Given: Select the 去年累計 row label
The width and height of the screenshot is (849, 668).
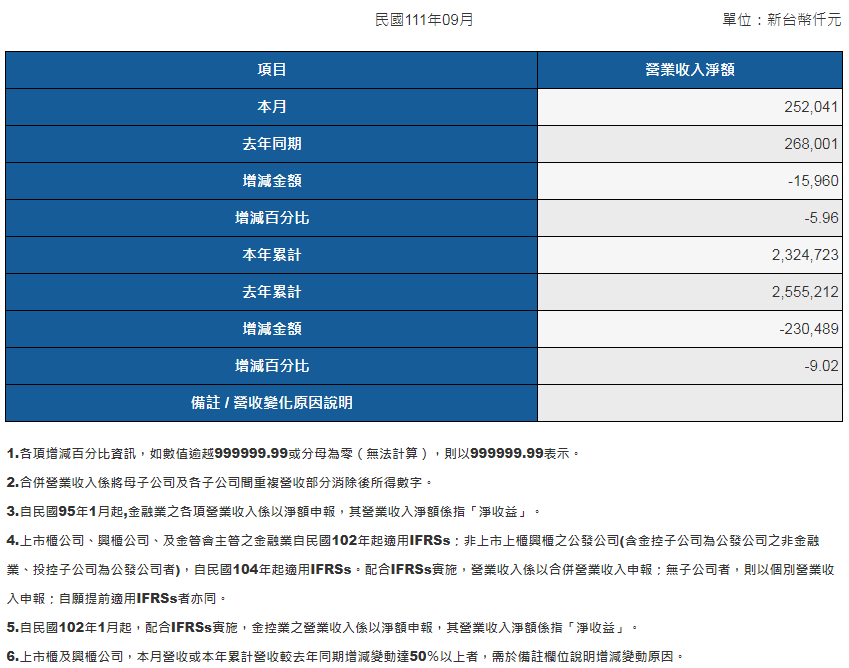Looking at the screenshot, I should click(271, 292).
